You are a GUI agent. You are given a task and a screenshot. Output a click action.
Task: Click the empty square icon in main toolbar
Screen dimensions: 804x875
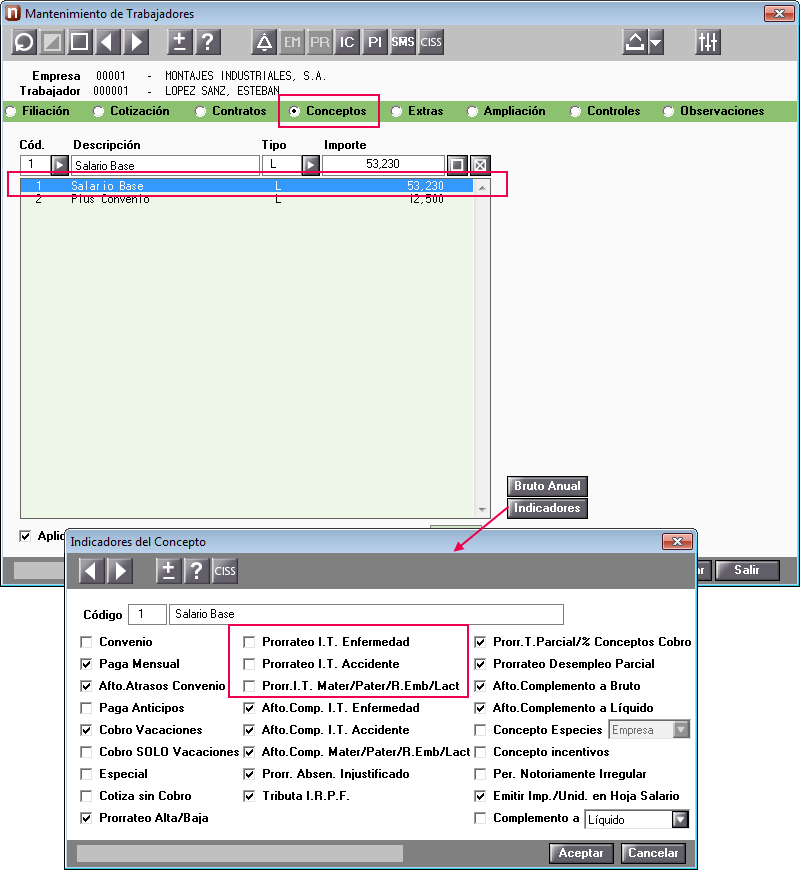pos(80,42)
